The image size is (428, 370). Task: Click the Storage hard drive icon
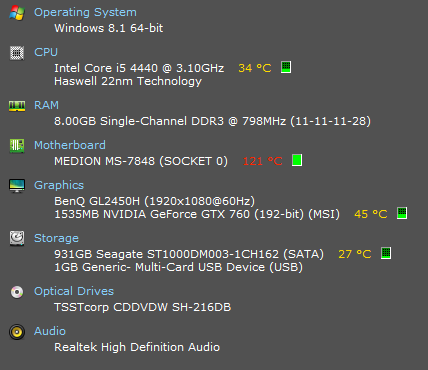click(17, 239)
